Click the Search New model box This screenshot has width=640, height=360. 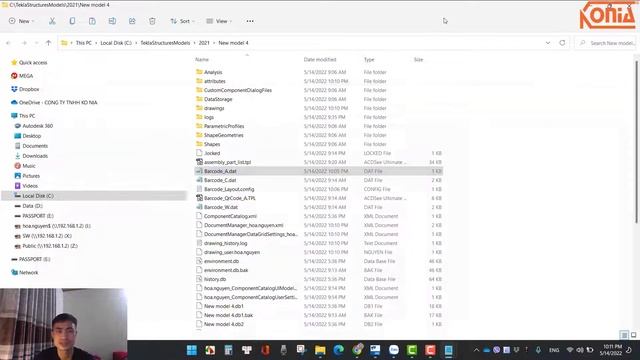606,43
